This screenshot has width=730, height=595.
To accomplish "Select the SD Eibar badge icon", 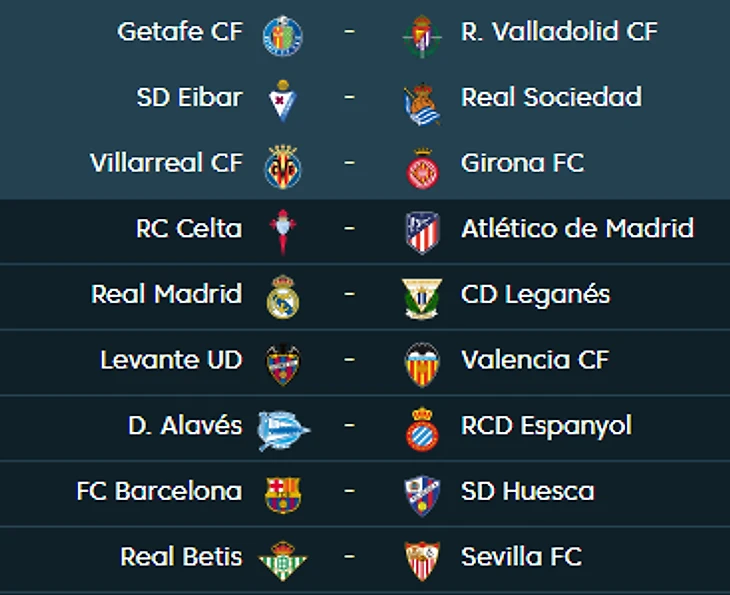I will coord(283,101).
